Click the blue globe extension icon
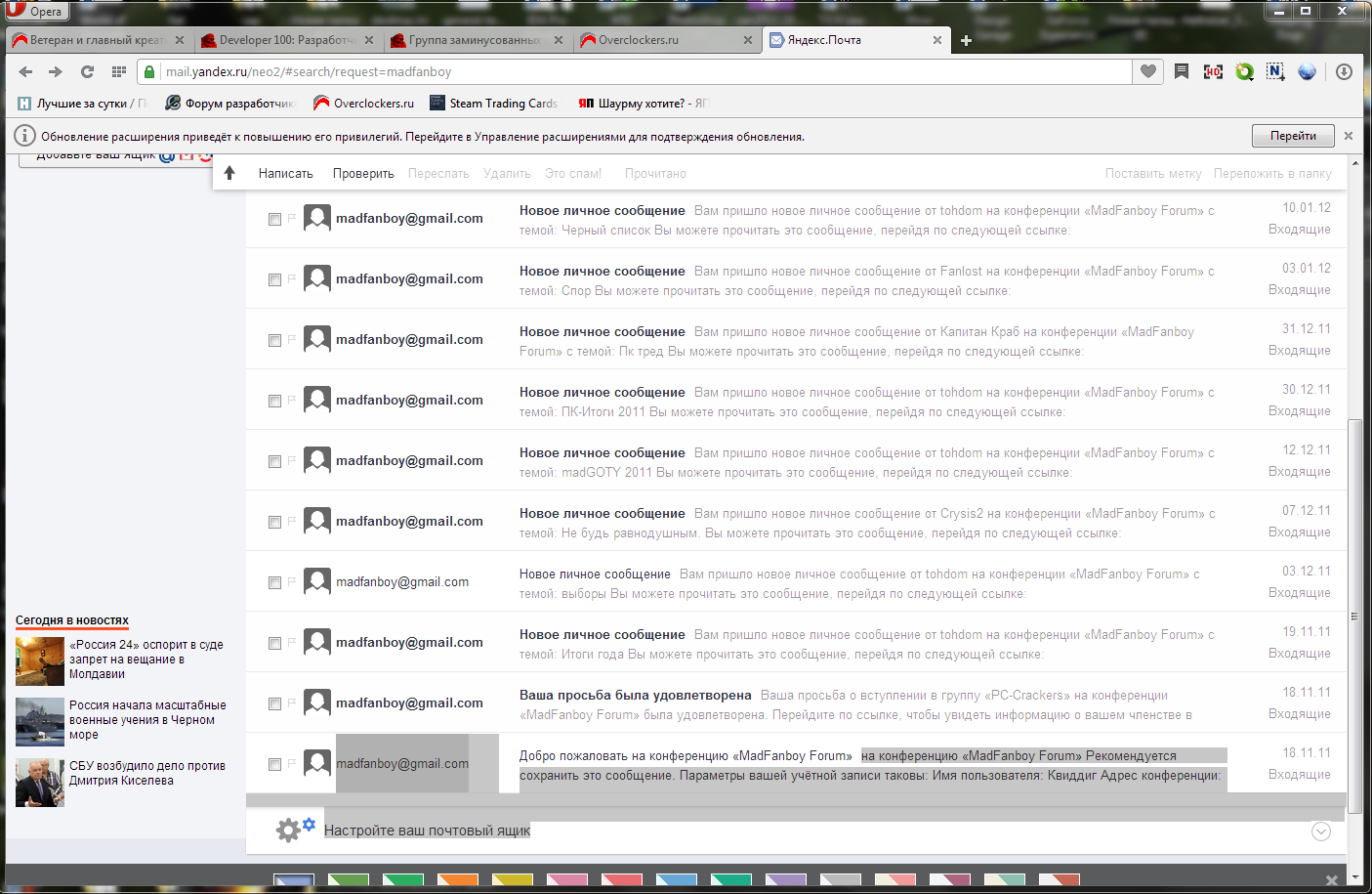Image resolution: width=1372 pixels, height=894 pixels. pos(1307,71)
